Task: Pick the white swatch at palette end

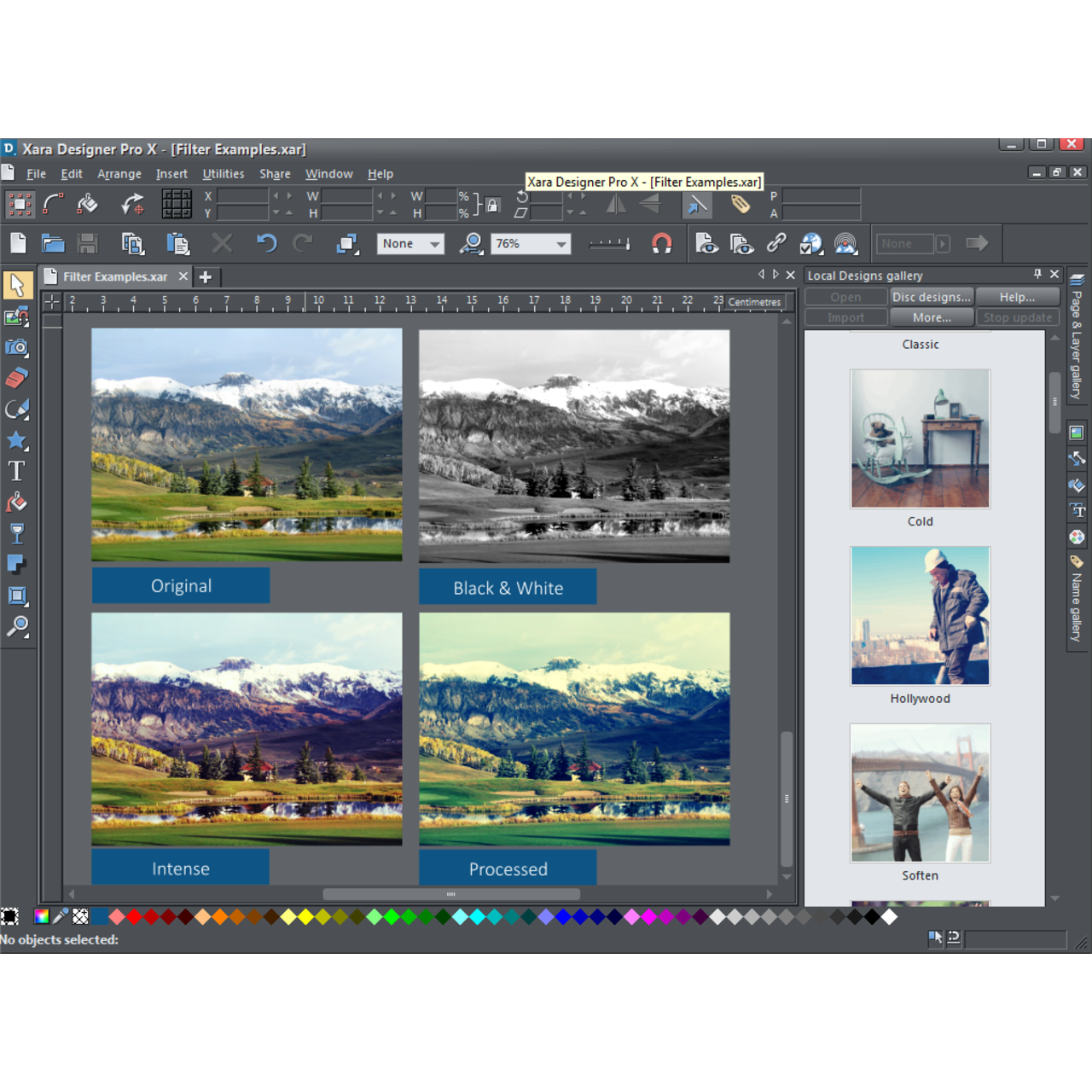Action: coord(889,917)
